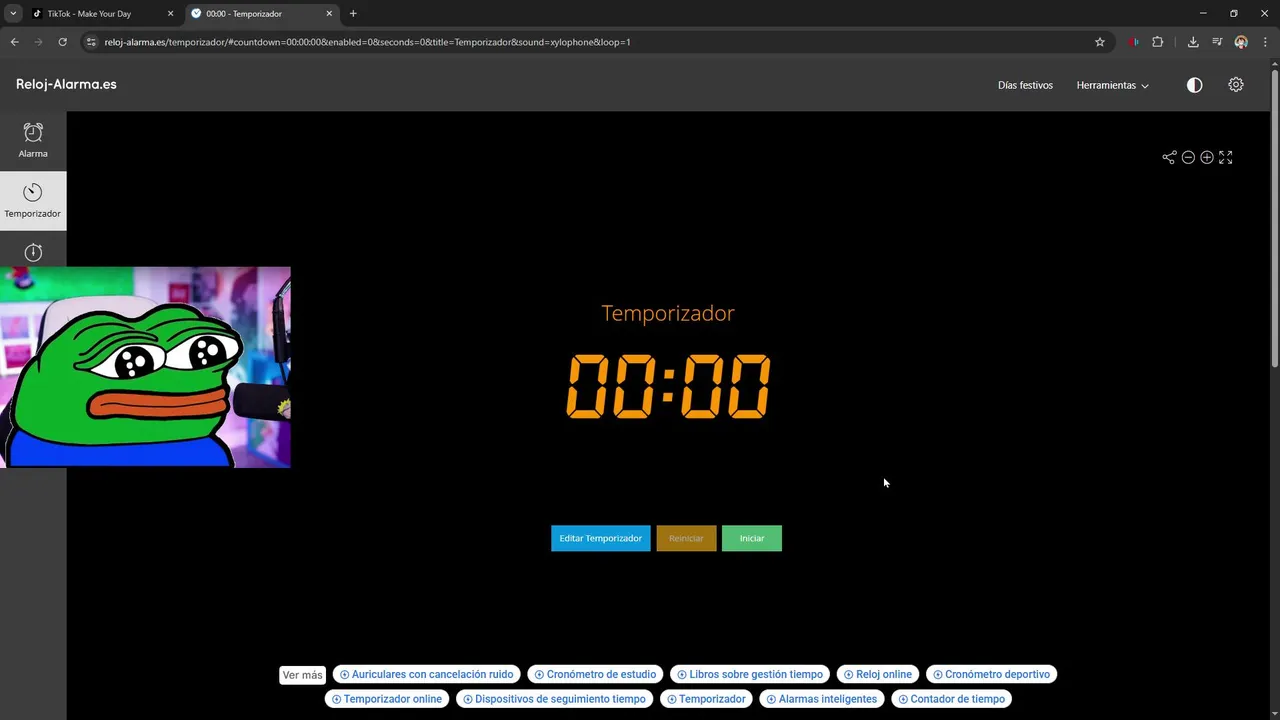1280x720 pixels.
Task: Open Cronómetro de estudio link
Action: click(595, 674)
